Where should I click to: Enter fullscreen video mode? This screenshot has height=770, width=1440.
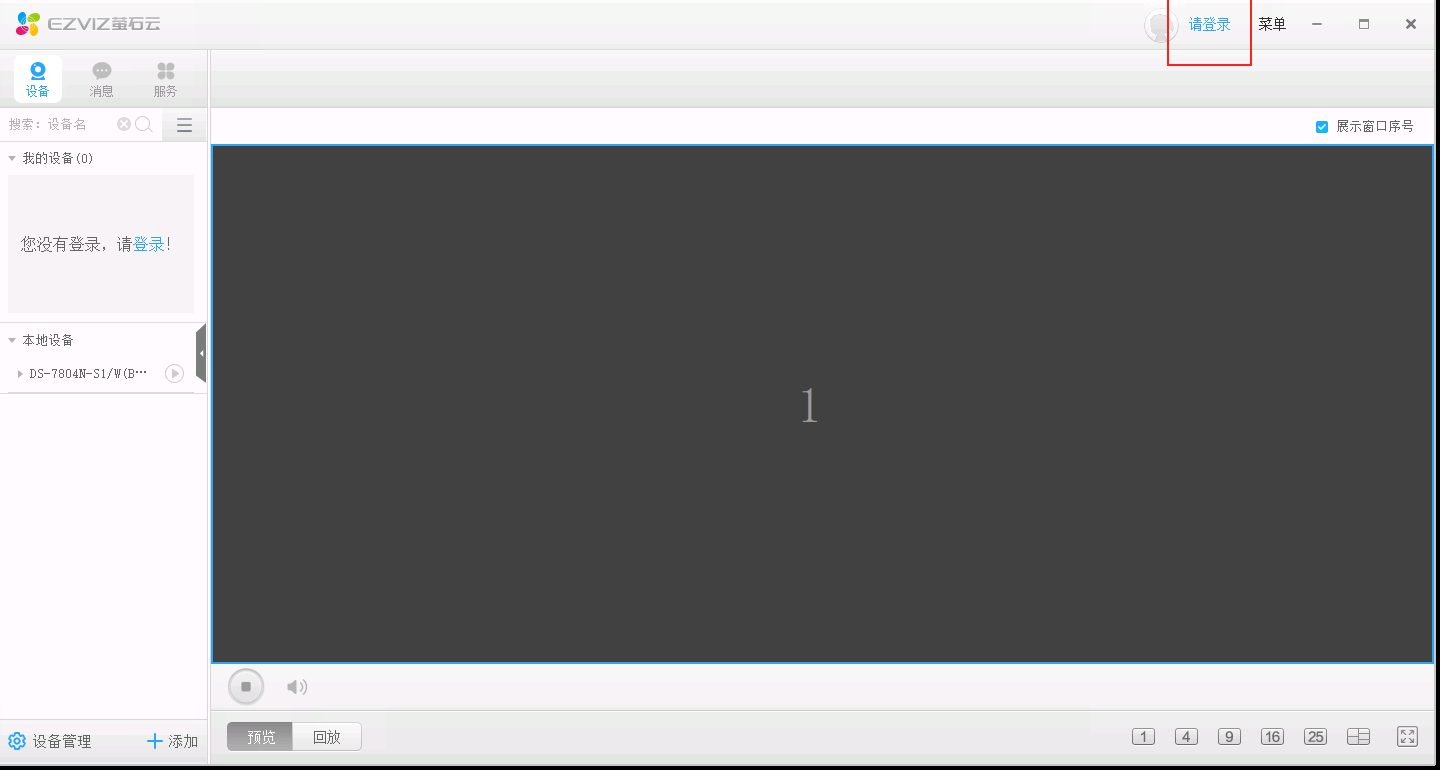1407,737
